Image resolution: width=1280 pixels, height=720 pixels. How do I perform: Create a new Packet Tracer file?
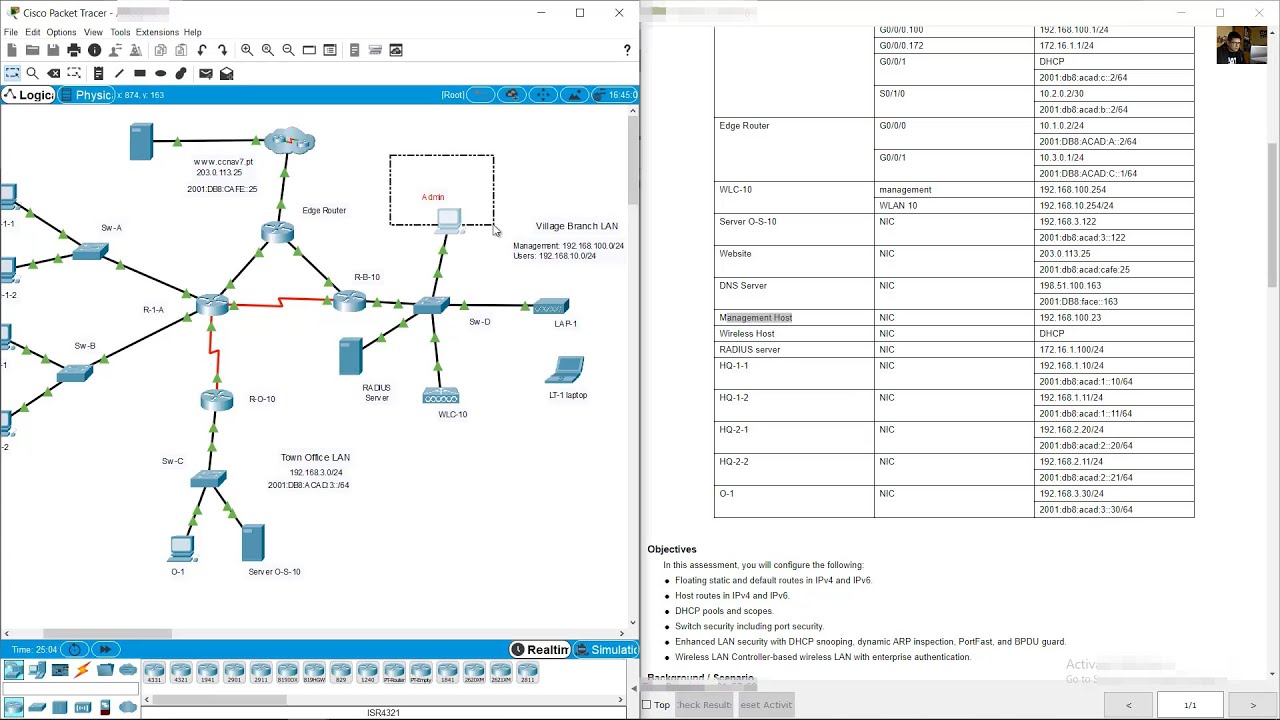click(x=12, y=50)
